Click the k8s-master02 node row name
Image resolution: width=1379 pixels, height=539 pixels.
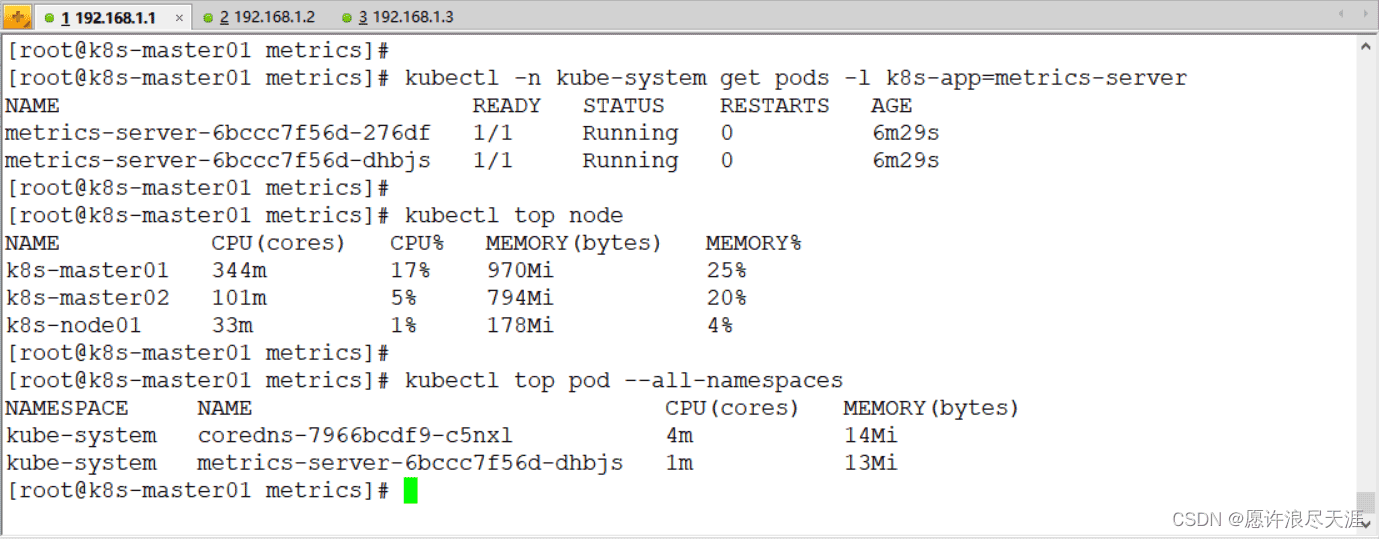[87, 298]
